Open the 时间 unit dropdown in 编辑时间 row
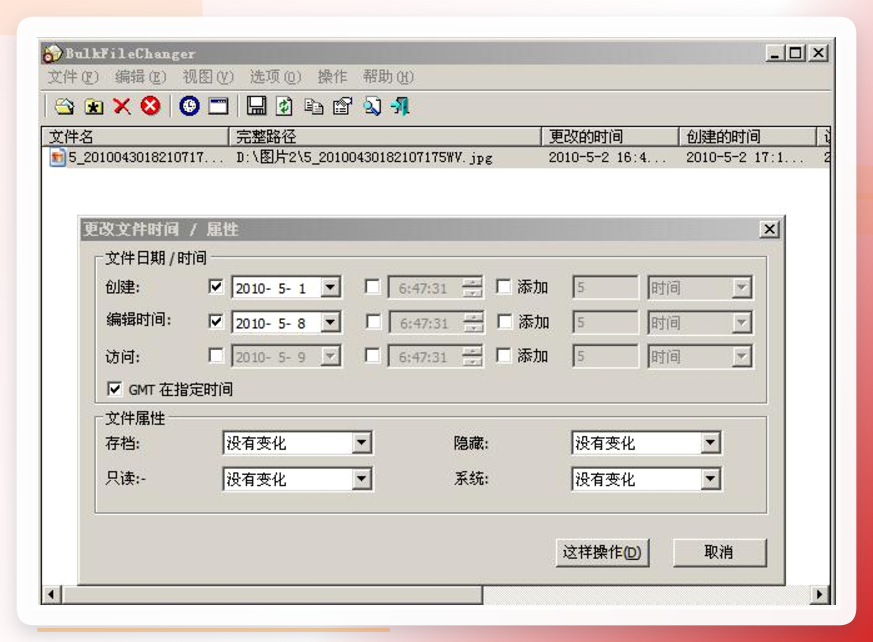873x642 pixels. tap(741, 322)
